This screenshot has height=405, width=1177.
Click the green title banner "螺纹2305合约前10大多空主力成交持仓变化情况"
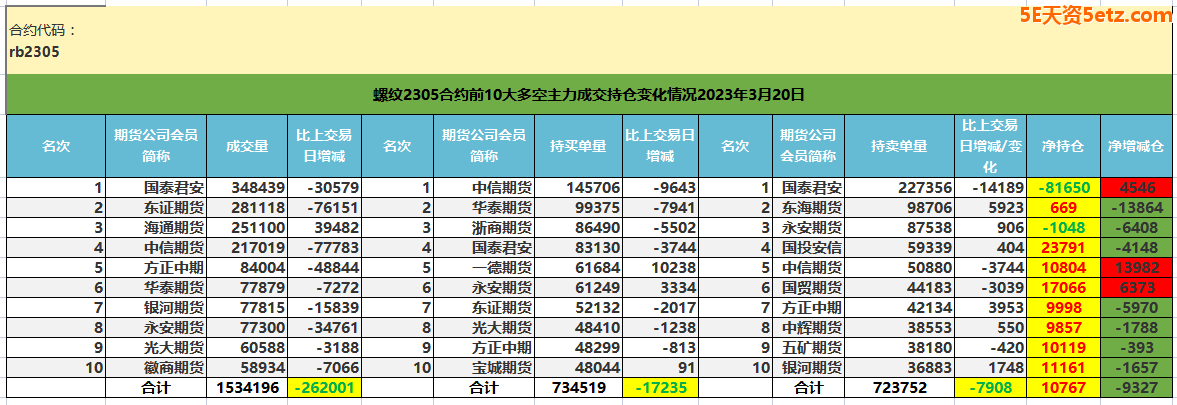[589, 94]
